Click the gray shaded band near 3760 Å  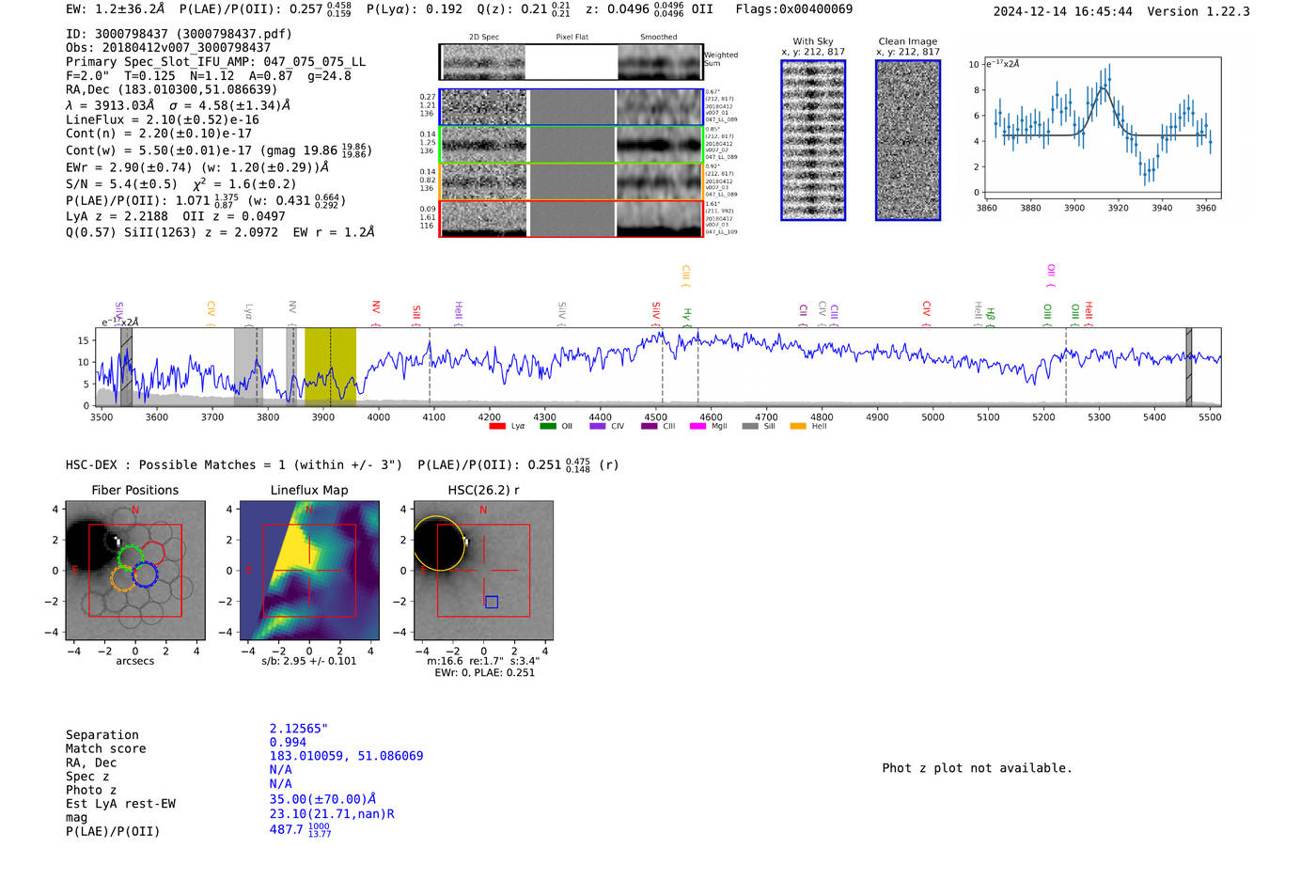[x=248, y=367]
